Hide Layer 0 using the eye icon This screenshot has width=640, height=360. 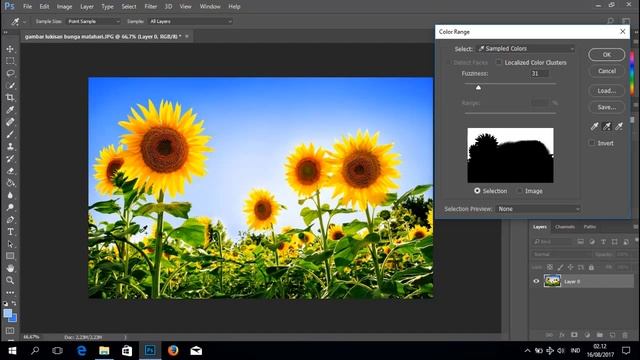pyautogui.click(x=536, y=281)
